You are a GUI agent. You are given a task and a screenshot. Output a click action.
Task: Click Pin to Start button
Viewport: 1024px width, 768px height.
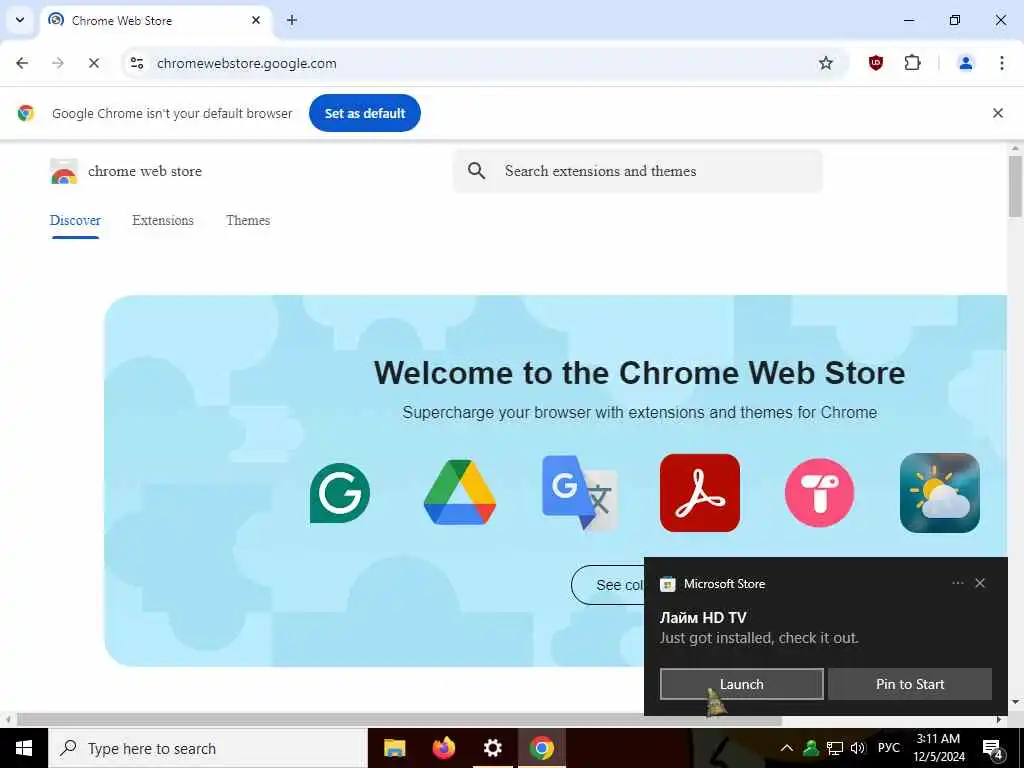click(910, 684)
